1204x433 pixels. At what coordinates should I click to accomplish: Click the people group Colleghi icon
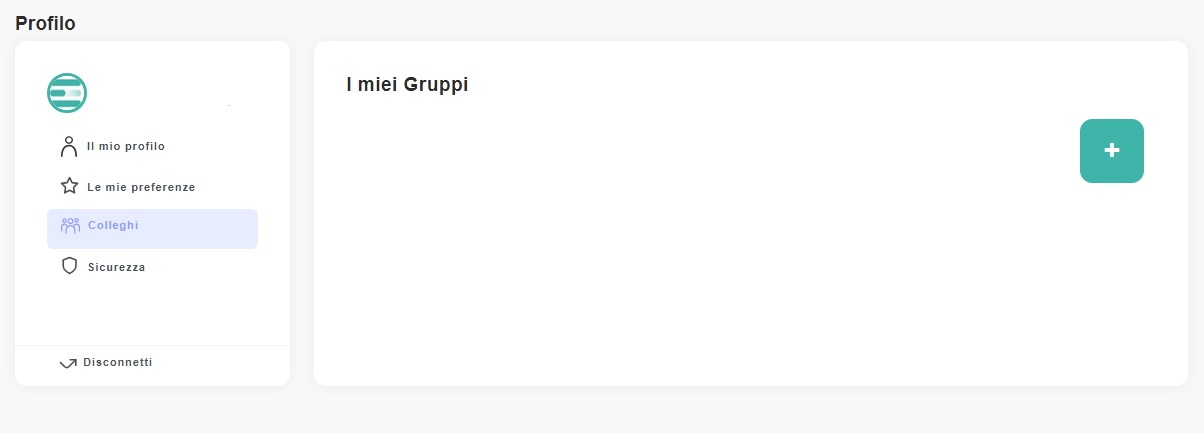click(70, 226)
